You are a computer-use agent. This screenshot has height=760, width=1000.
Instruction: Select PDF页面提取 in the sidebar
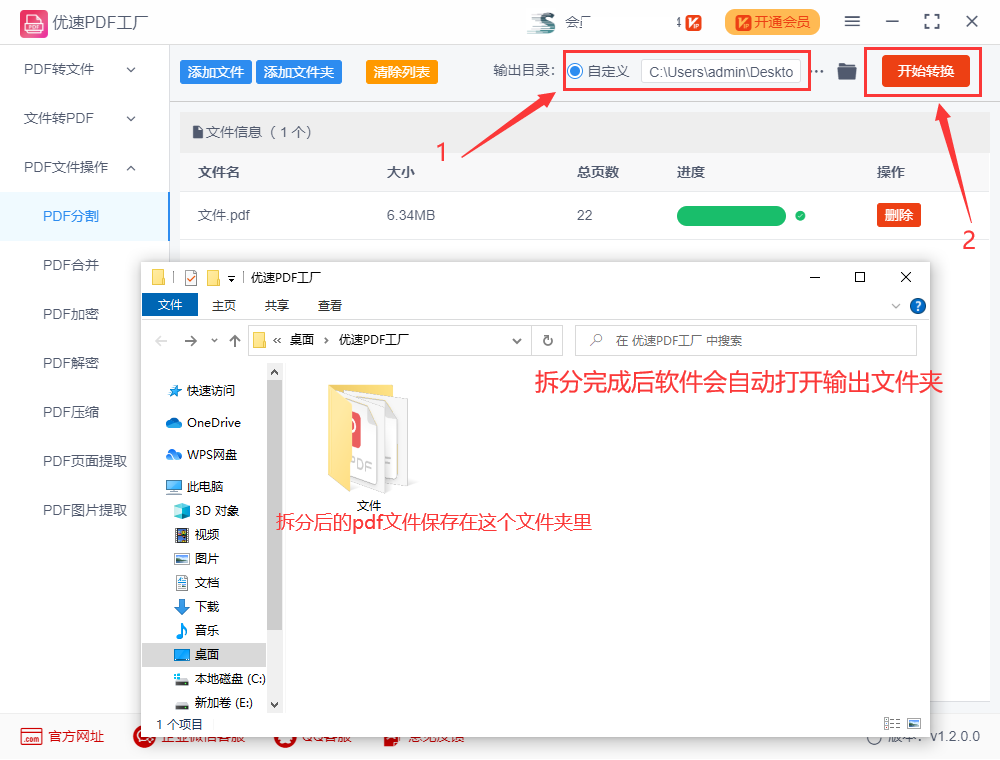point(84,462)
